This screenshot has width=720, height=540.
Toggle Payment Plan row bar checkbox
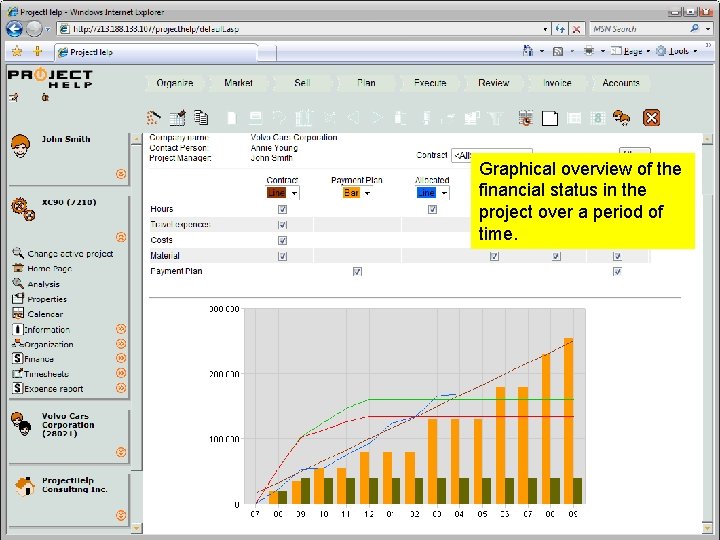coord(357,271)
